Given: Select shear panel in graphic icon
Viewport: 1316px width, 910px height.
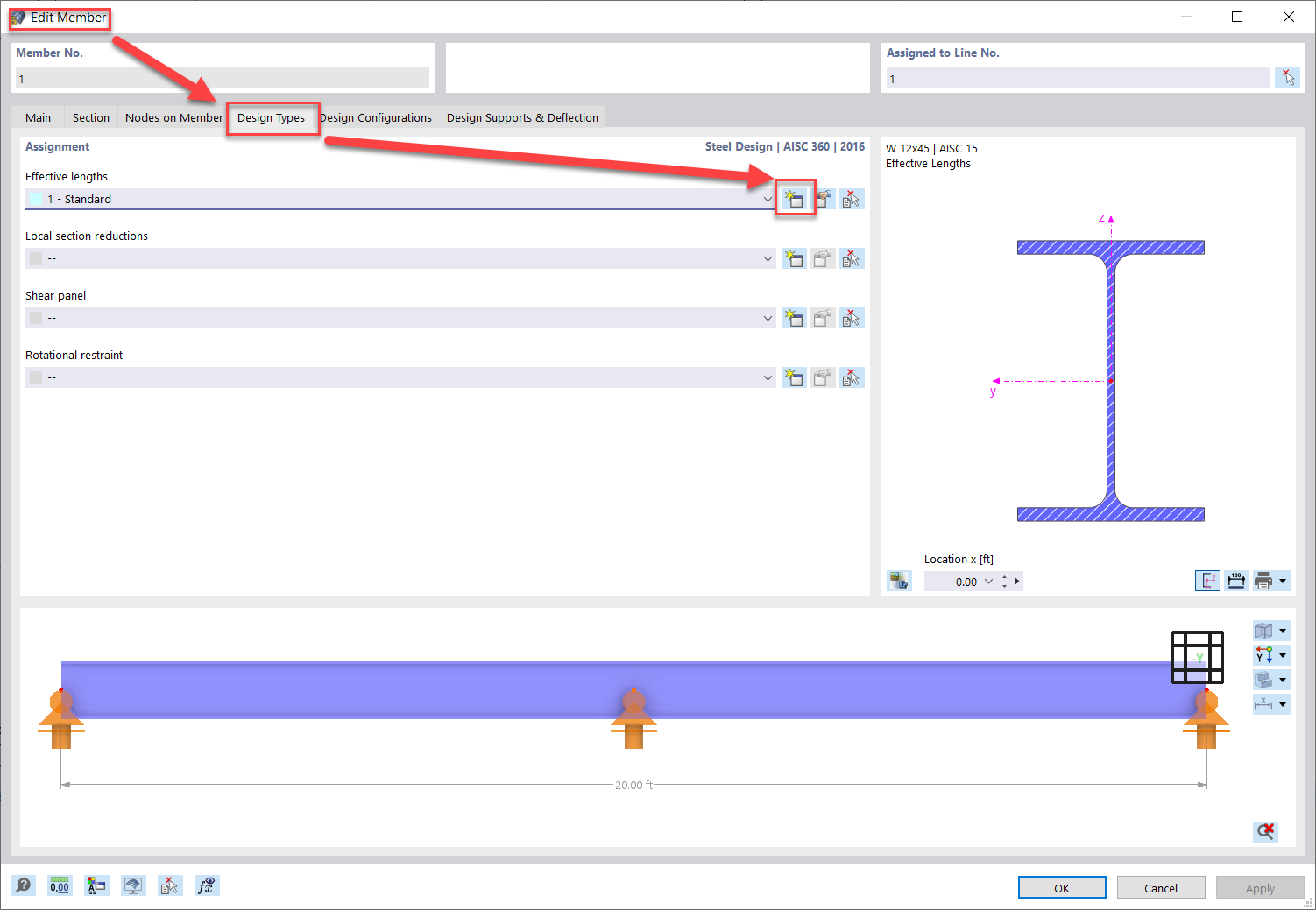Looking at the screenshot, I should [852, 318].
